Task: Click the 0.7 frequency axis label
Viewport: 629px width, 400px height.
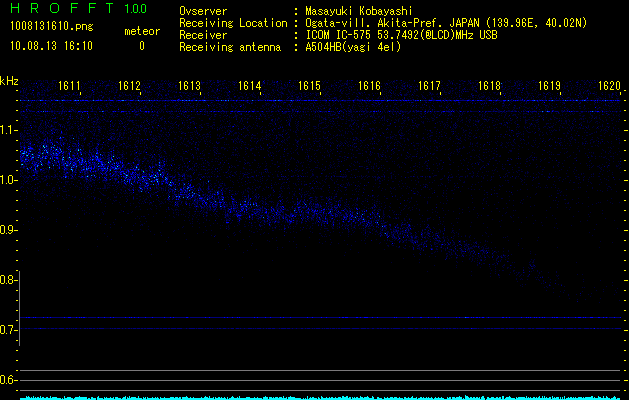Action: 9,329
